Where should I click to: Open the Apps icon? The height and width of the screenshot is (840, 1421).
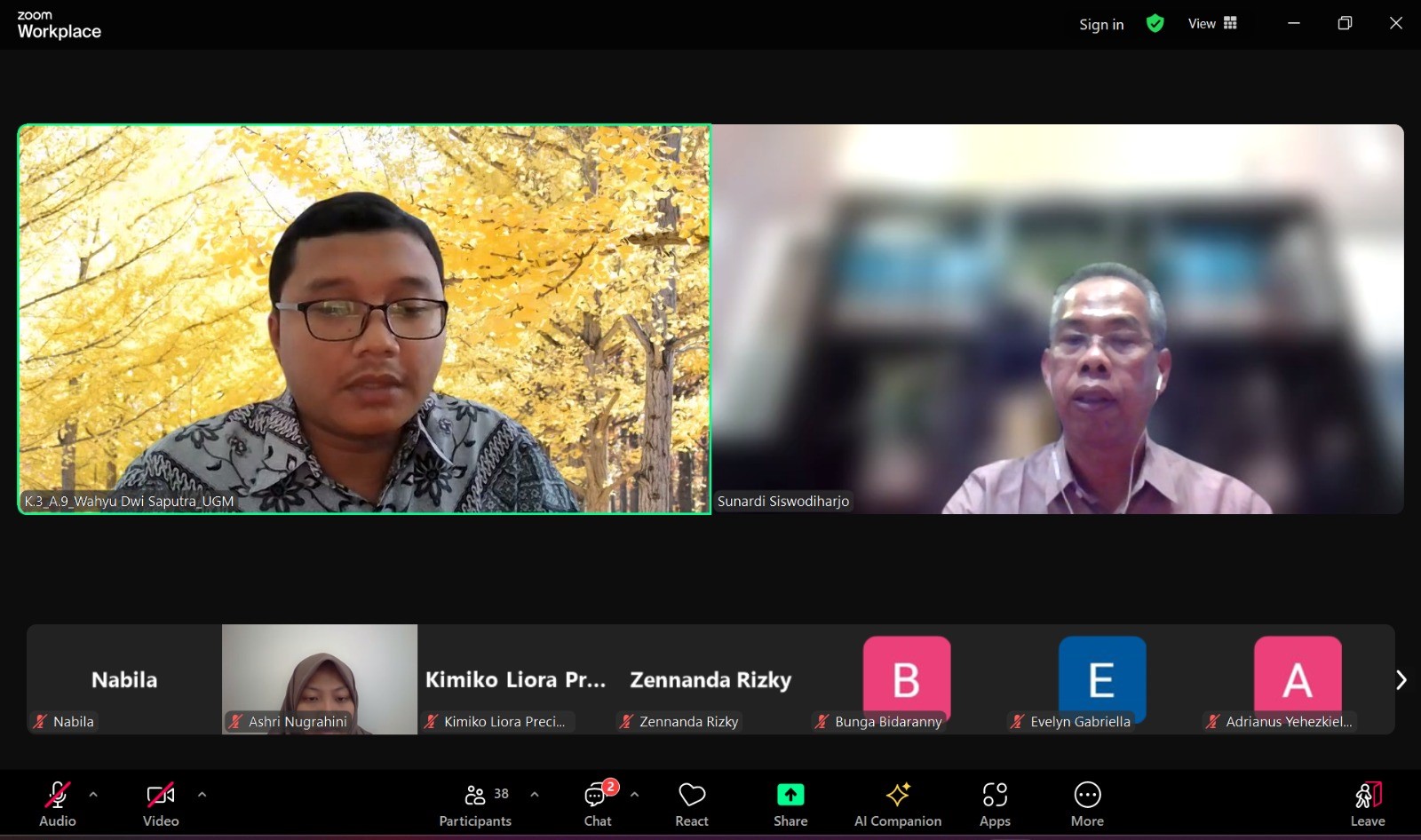995,796
